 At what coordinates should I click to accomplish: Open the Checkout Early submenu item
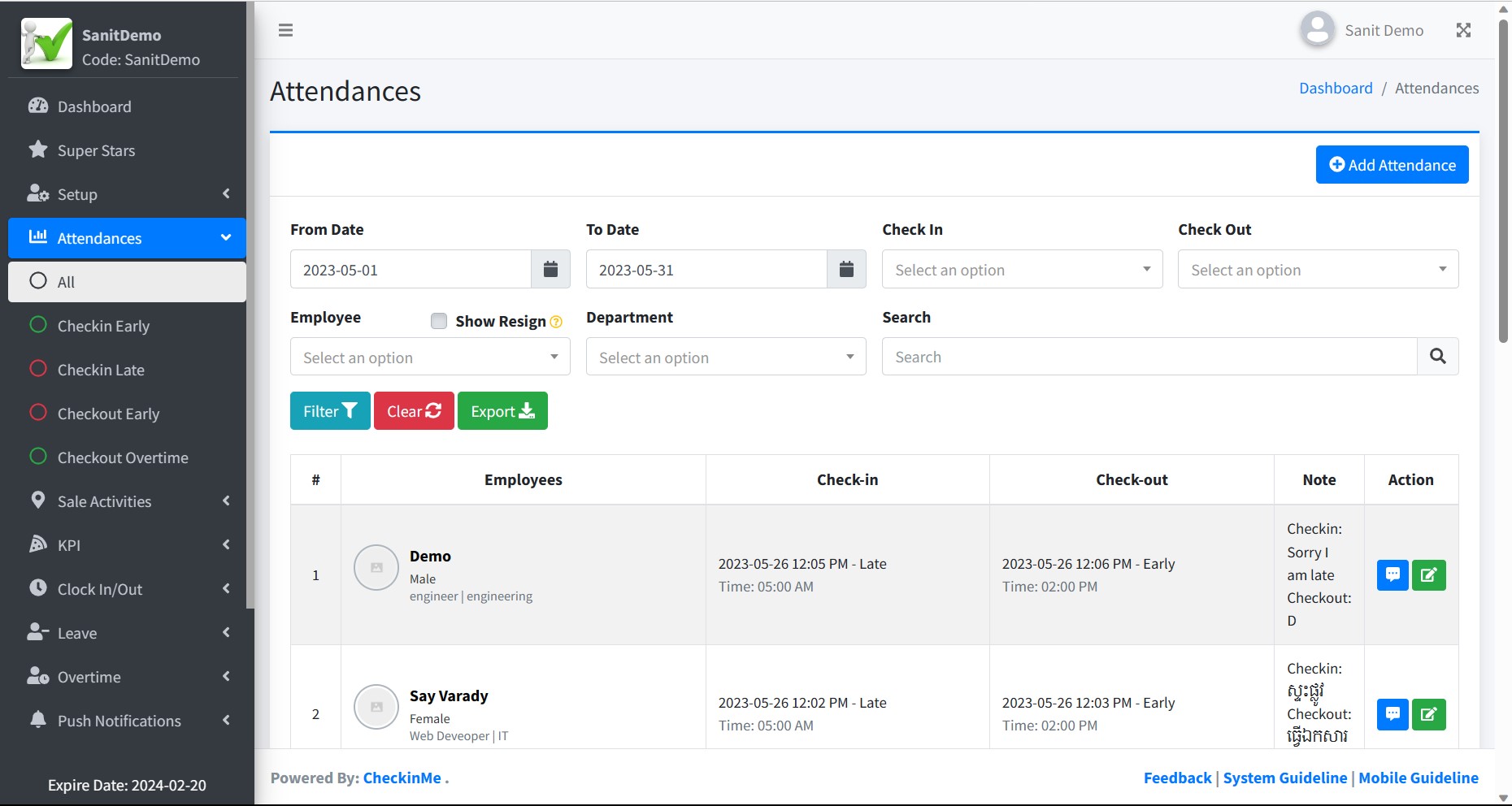[127, 414]
